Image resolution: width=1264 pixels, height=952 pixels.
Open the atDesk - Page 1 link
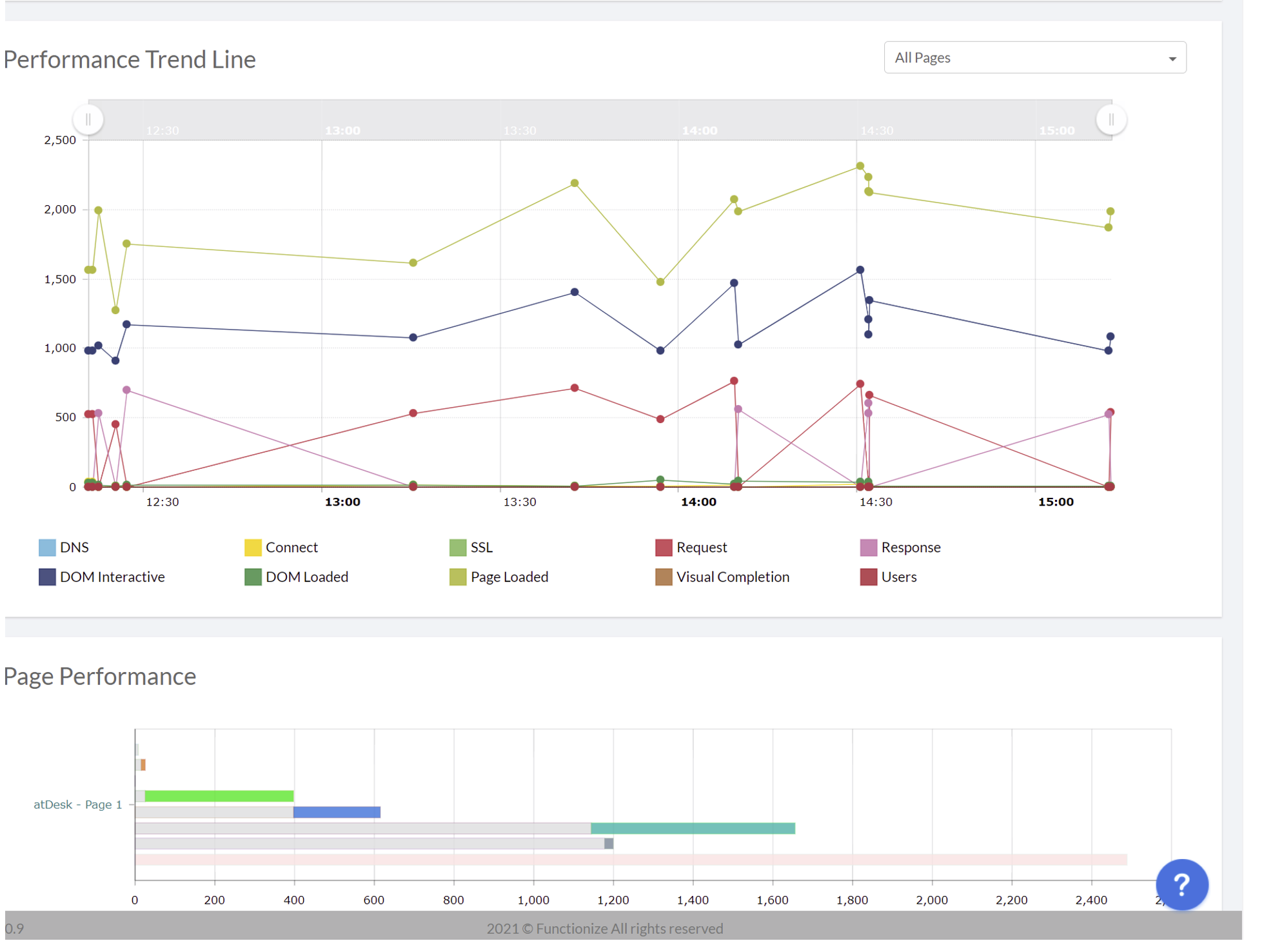pos(77,804)
